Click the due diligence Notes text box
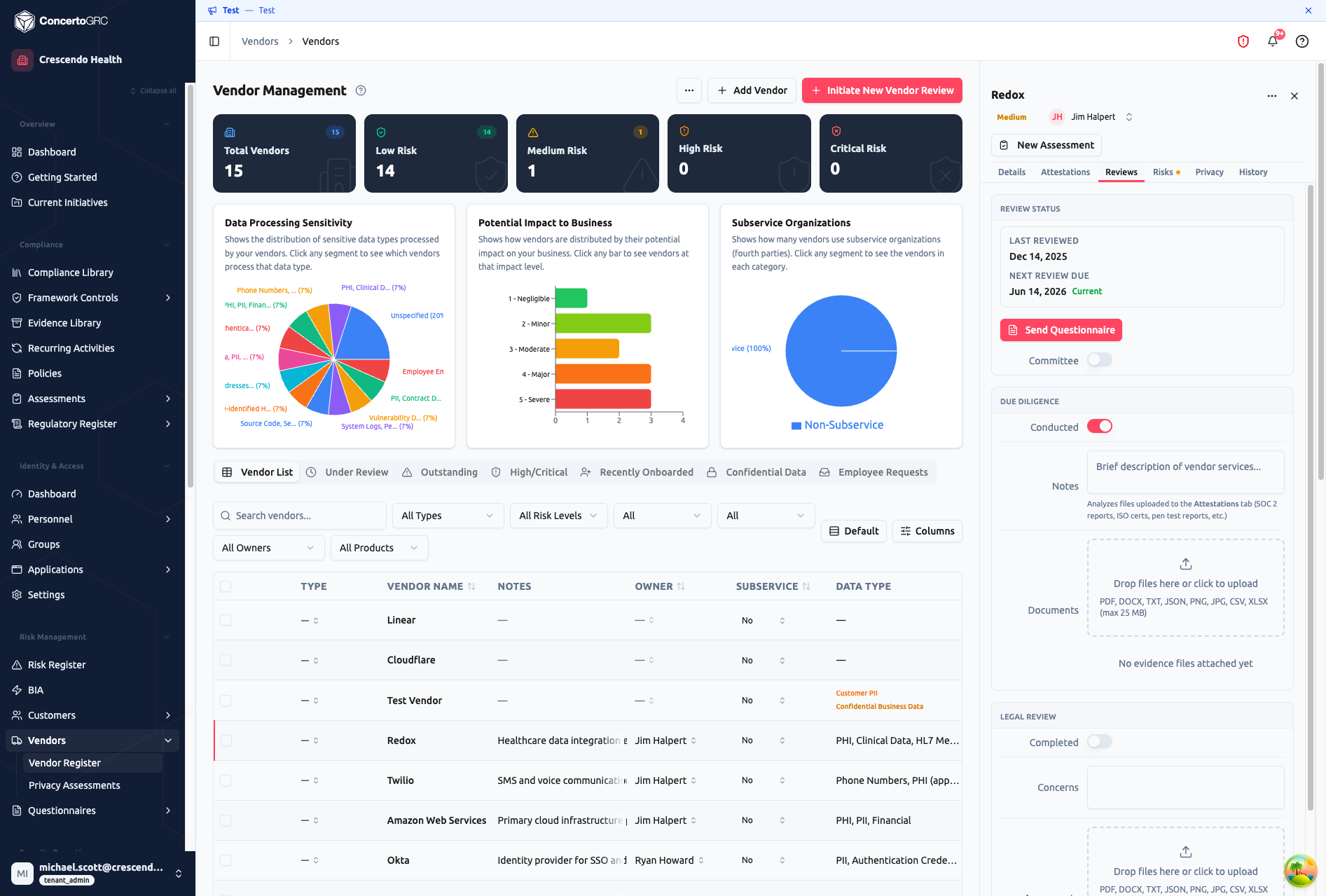 (1185, 471)
